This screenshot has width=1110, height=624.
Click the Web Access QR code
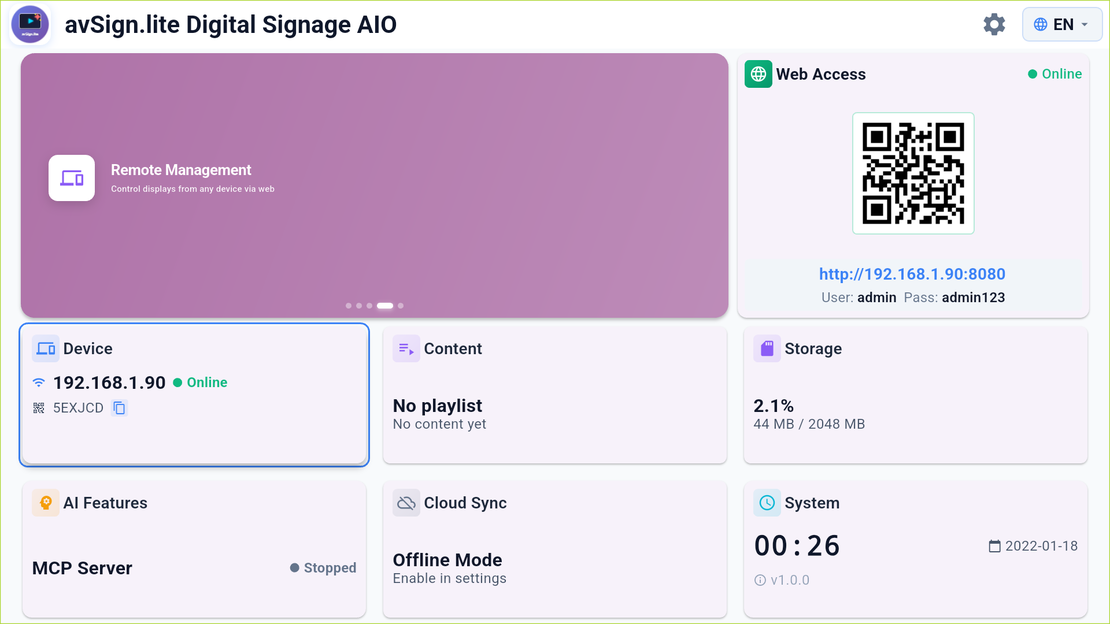point(913,173)
